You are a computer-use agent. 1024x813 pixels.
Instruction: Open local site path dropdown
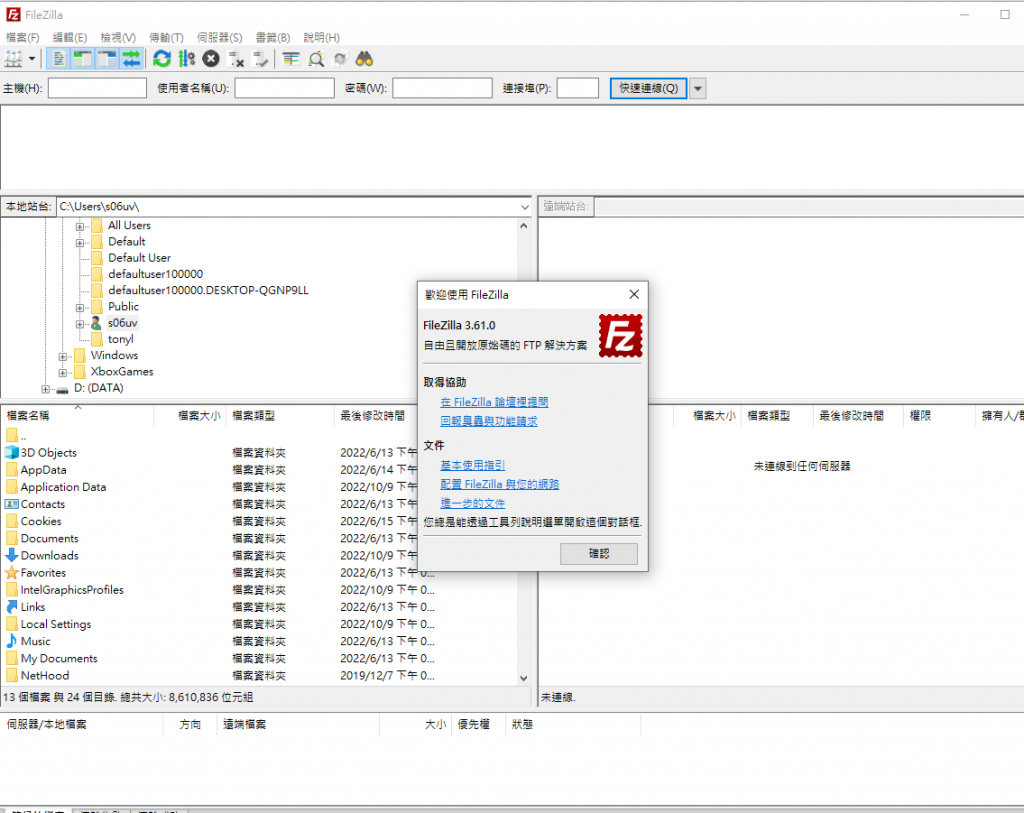(x=524, y=207)
